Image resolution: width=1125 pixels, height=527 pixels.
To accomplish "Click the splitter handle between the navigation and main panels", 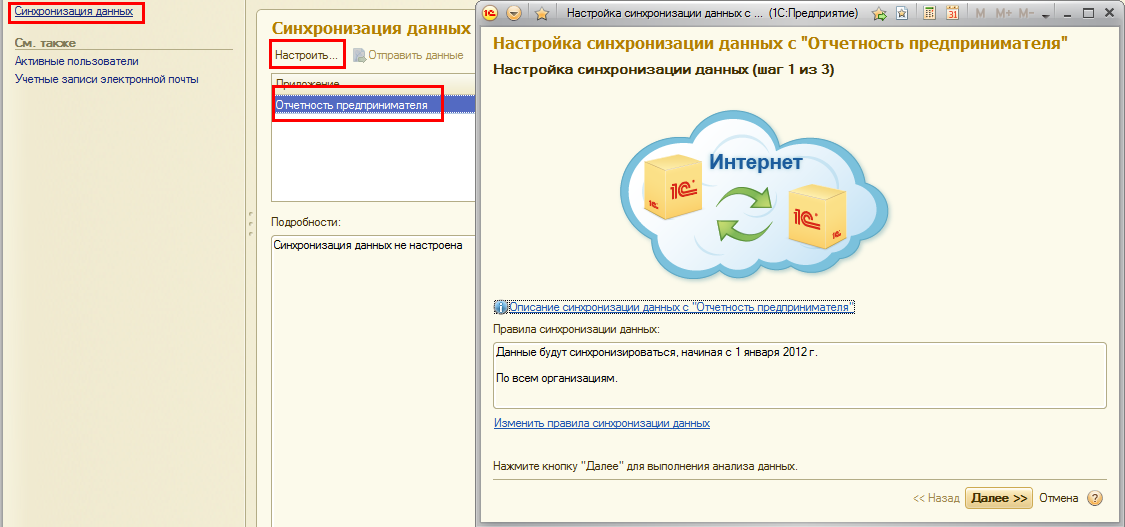I will [x=251, y=224].
